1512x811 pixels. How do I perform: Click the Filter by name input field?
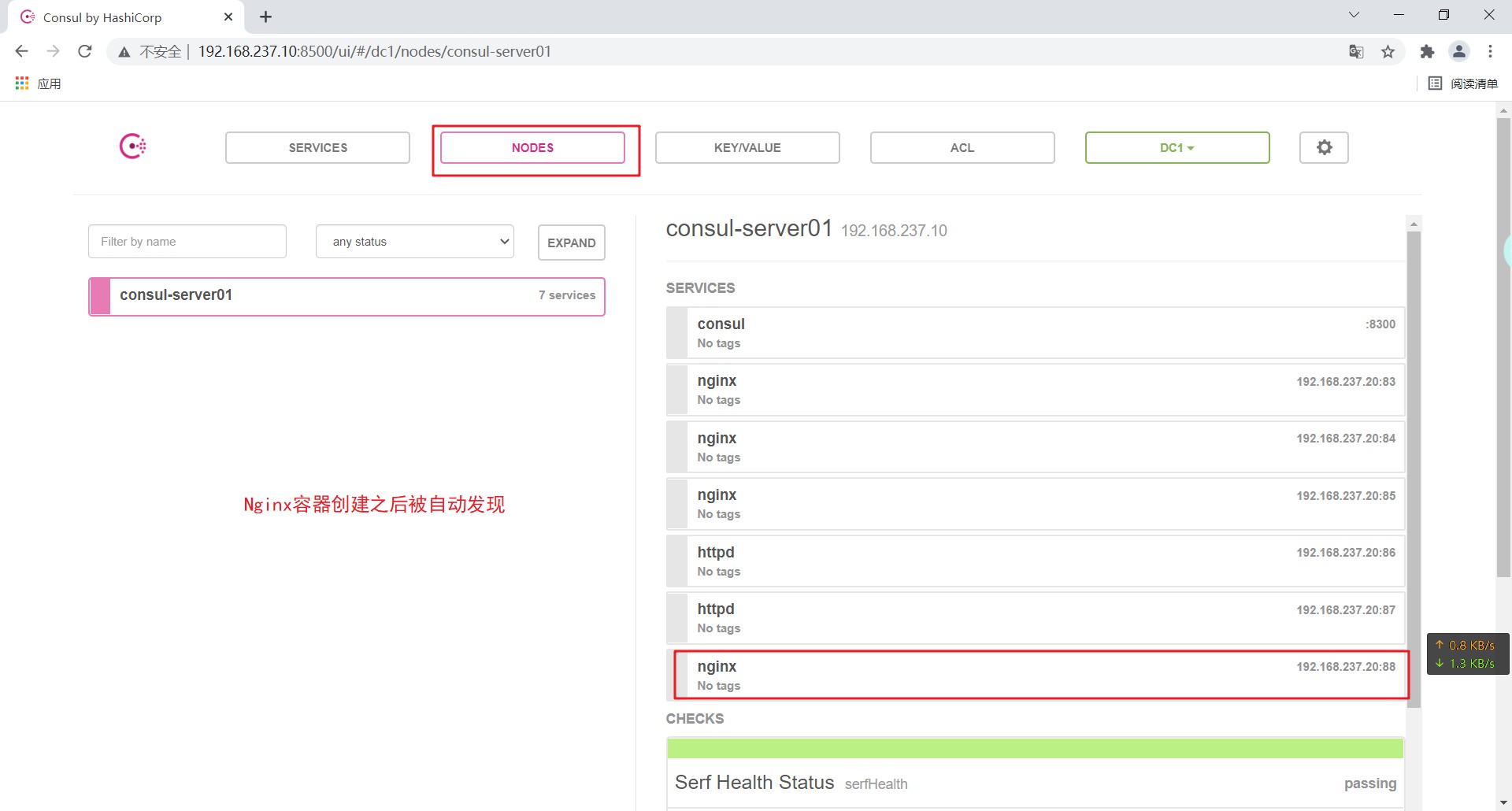tap(187, 242)
